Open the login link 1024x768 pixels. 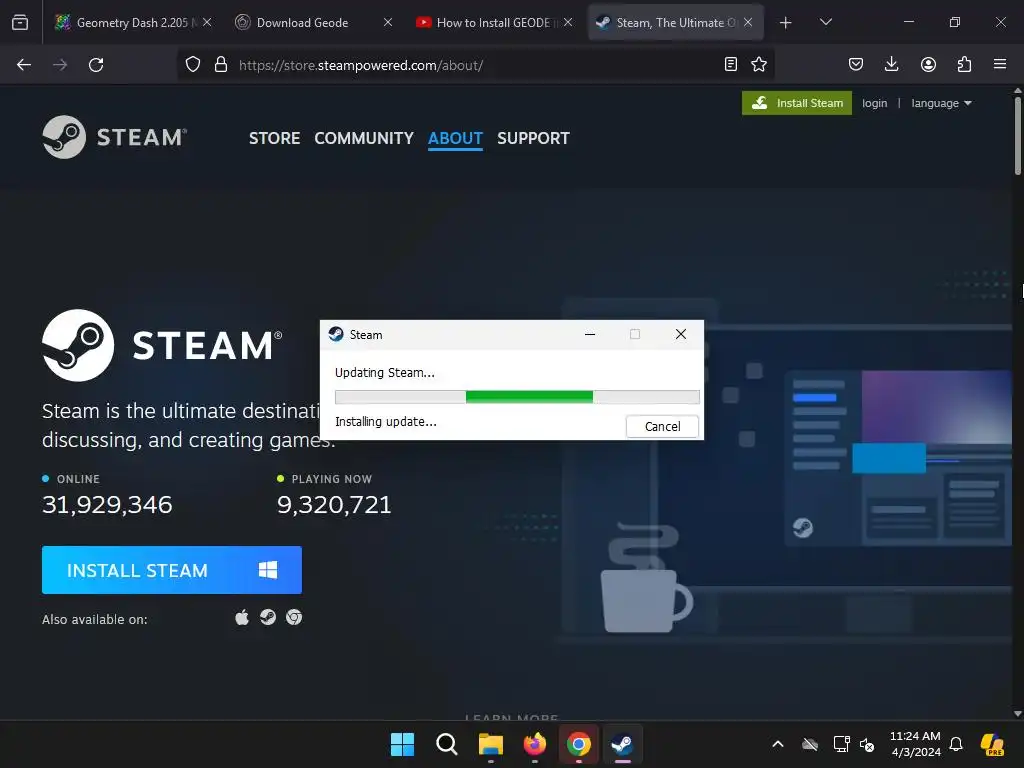[874, 103]
